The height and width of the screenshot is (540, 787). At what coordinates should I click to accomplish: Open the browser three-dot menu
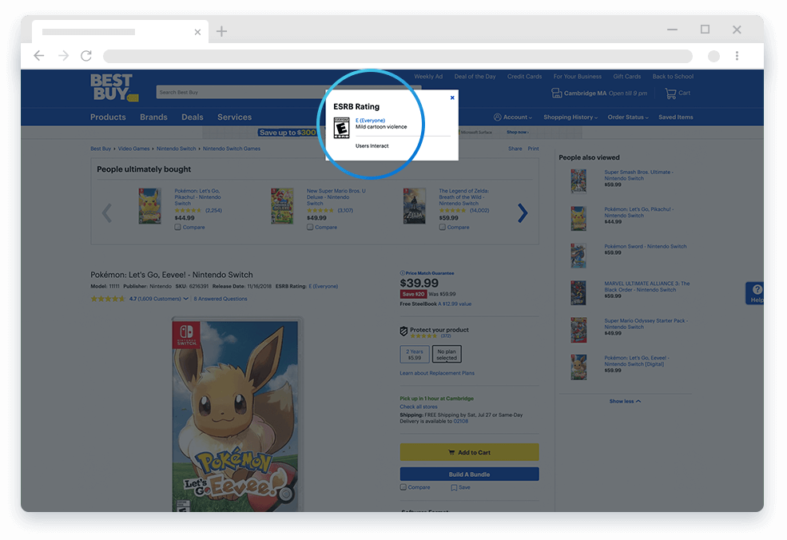click(x=737, y=56)
